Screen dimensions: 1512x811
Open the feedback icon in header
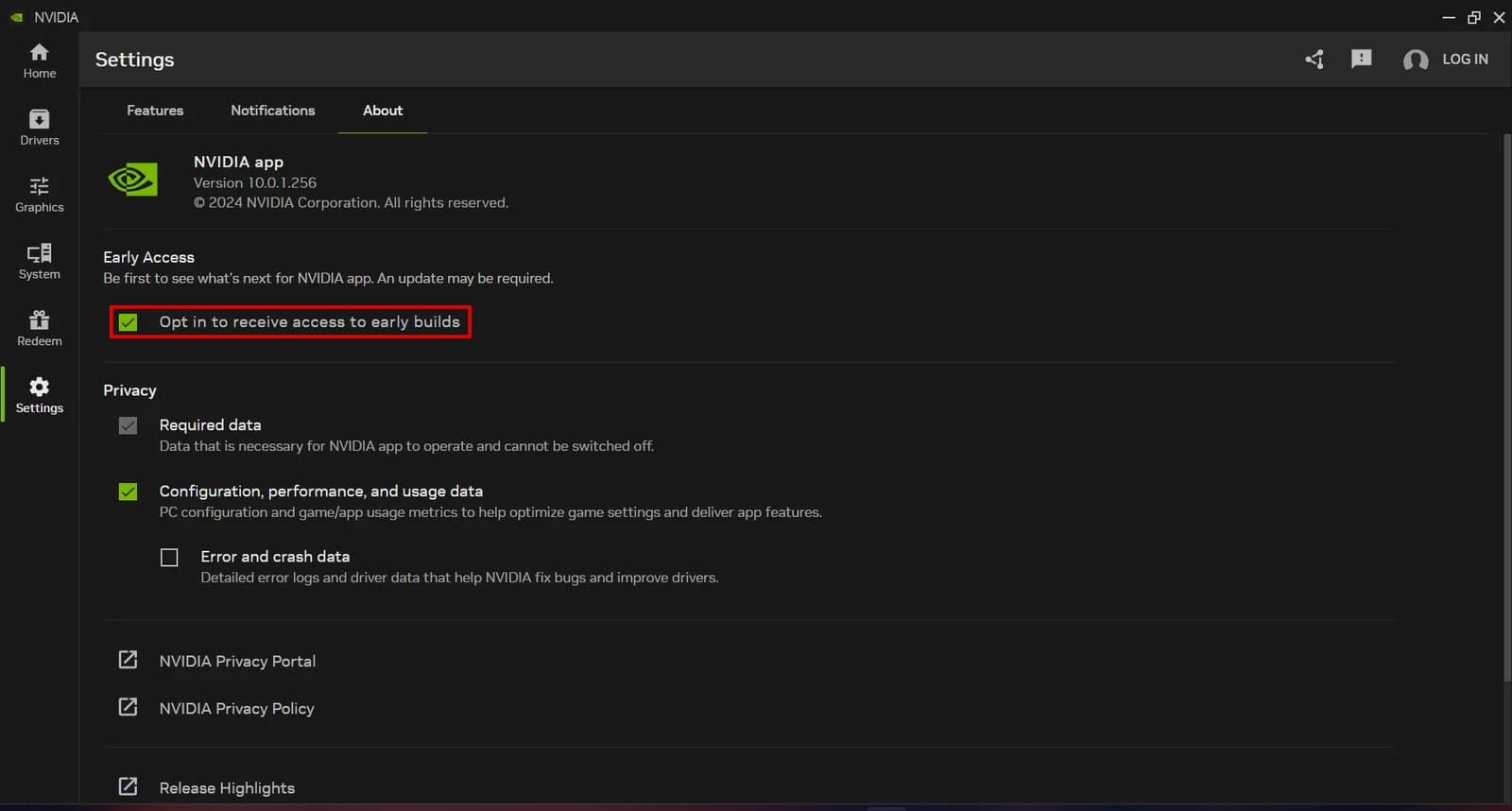point(1361,60)
